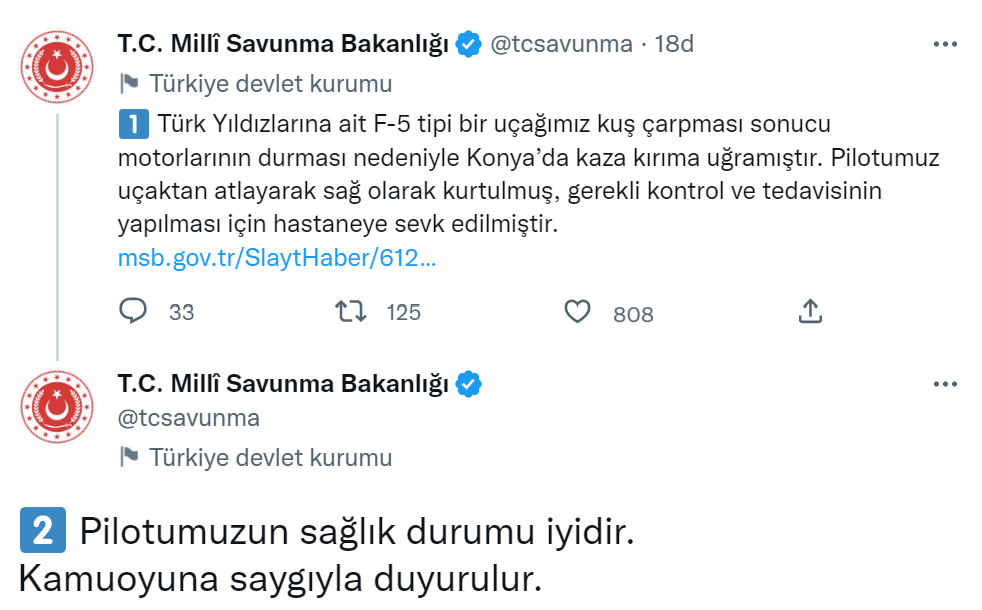The image size is (982, 610).
Task: Click verified badge on second tweet
Action: click(x=468, y=384)
